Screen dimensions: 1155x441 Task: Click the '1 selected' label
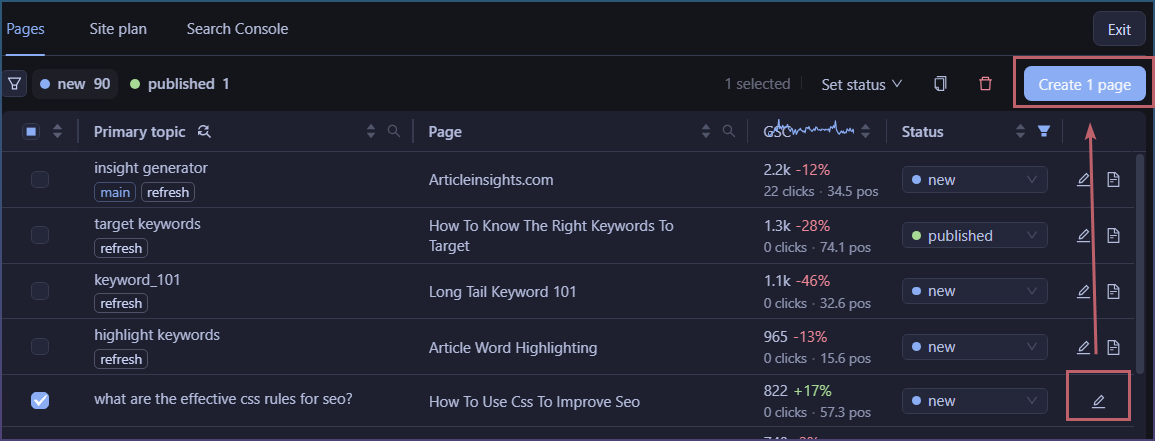(x=757, y=84)
